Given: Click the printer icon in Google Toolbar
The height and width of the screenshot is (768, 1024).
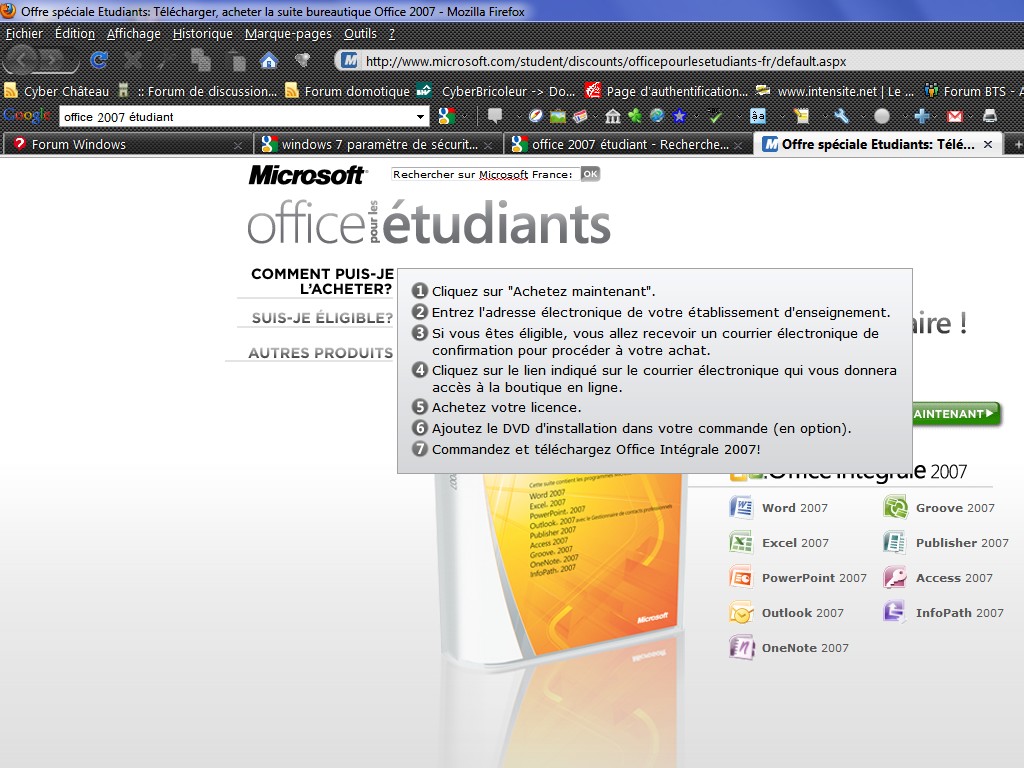Looking at the screenshot, I should pyautogui.click(x=989, y=116).
